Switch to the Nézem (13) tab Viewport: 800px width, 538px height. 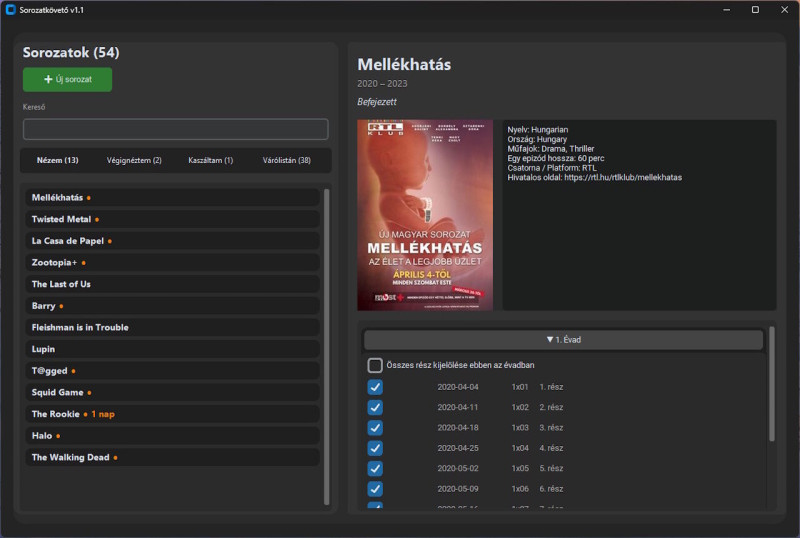pos(58,160)
